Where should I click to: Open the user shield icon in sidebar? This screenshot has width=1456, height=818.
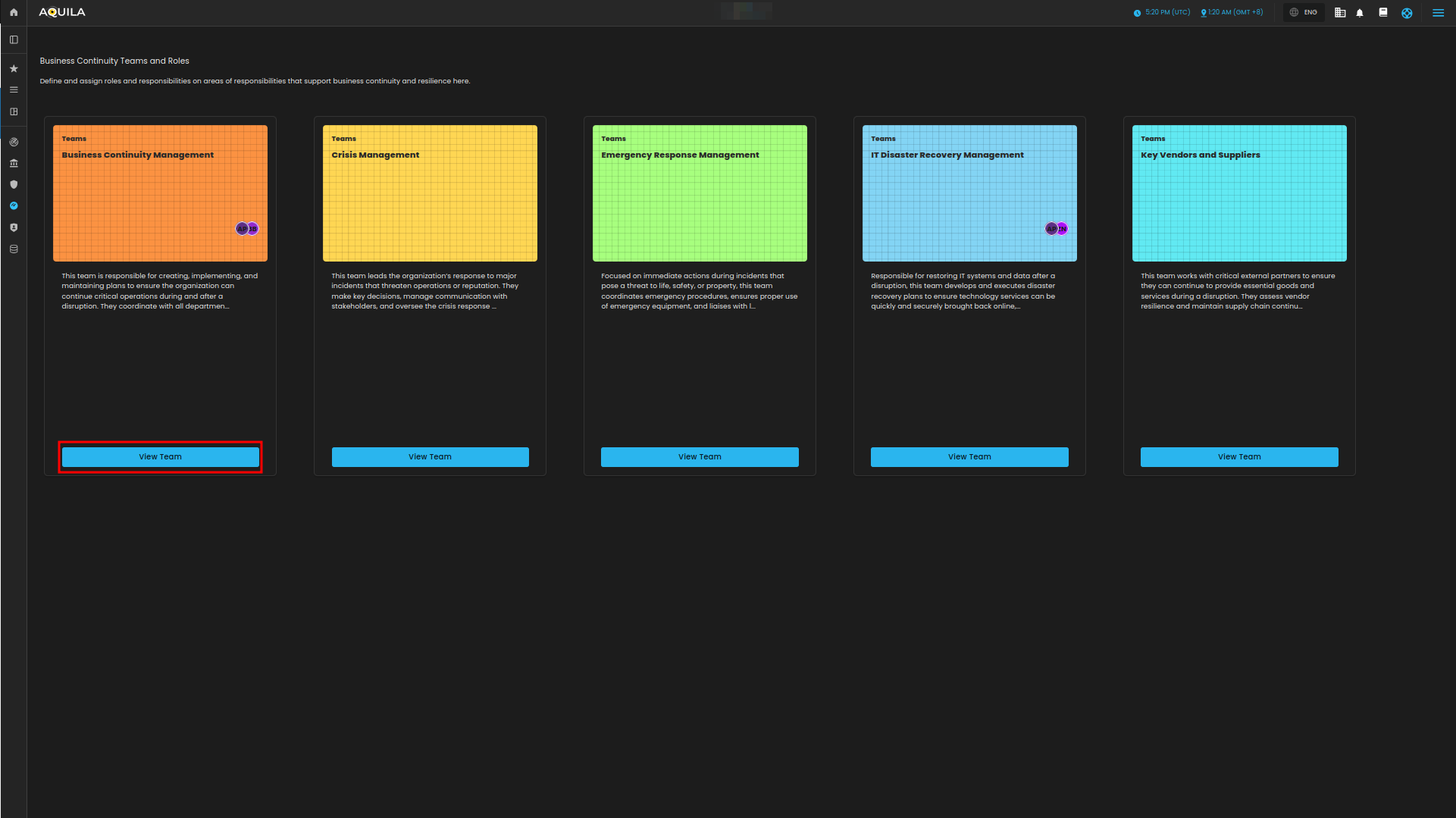14,227
